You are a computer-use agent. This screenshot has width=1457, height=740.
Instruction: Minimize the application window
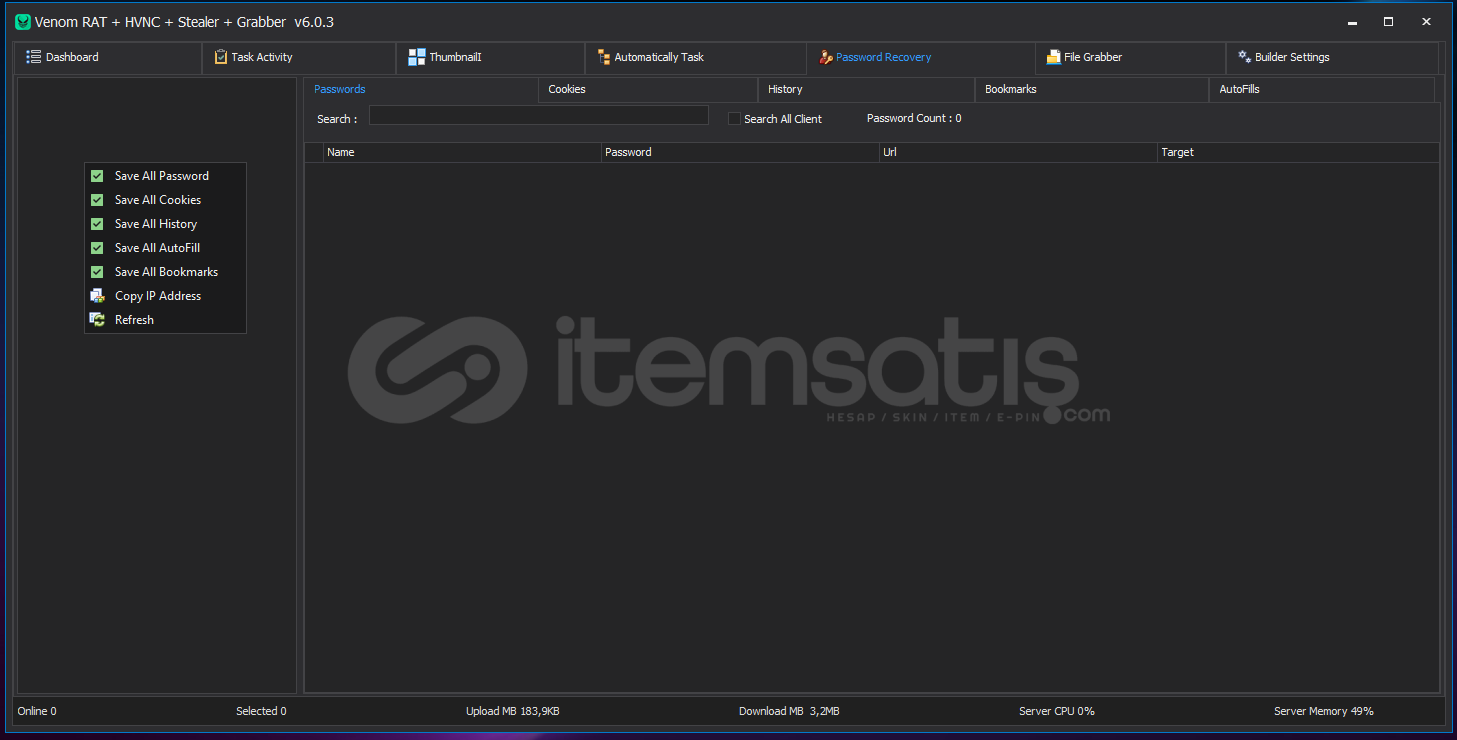pos(1352,22)
